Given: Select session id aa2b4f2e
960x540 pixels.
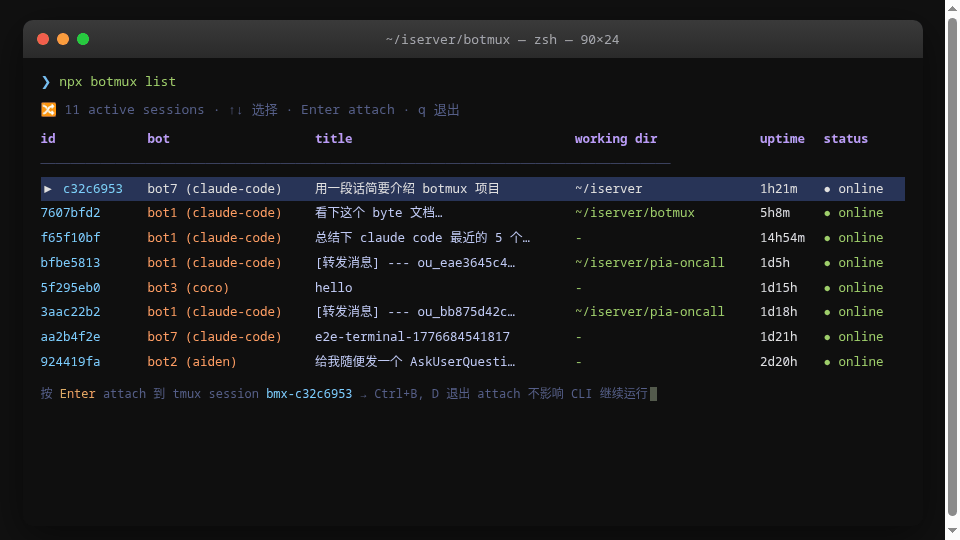Looking at the screenshot, I should coord(70,337).
